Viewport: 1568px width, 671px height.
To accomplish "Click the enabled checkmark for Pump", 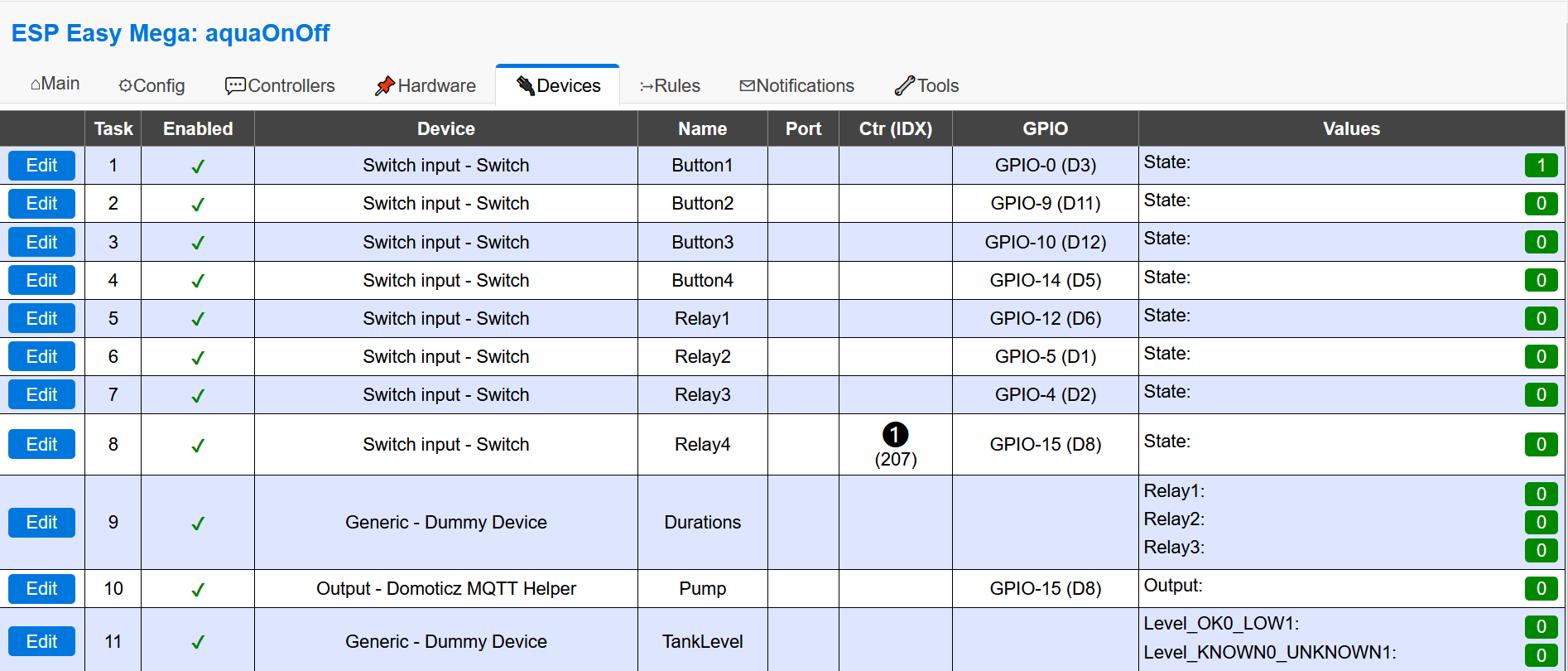I will 198,590.
